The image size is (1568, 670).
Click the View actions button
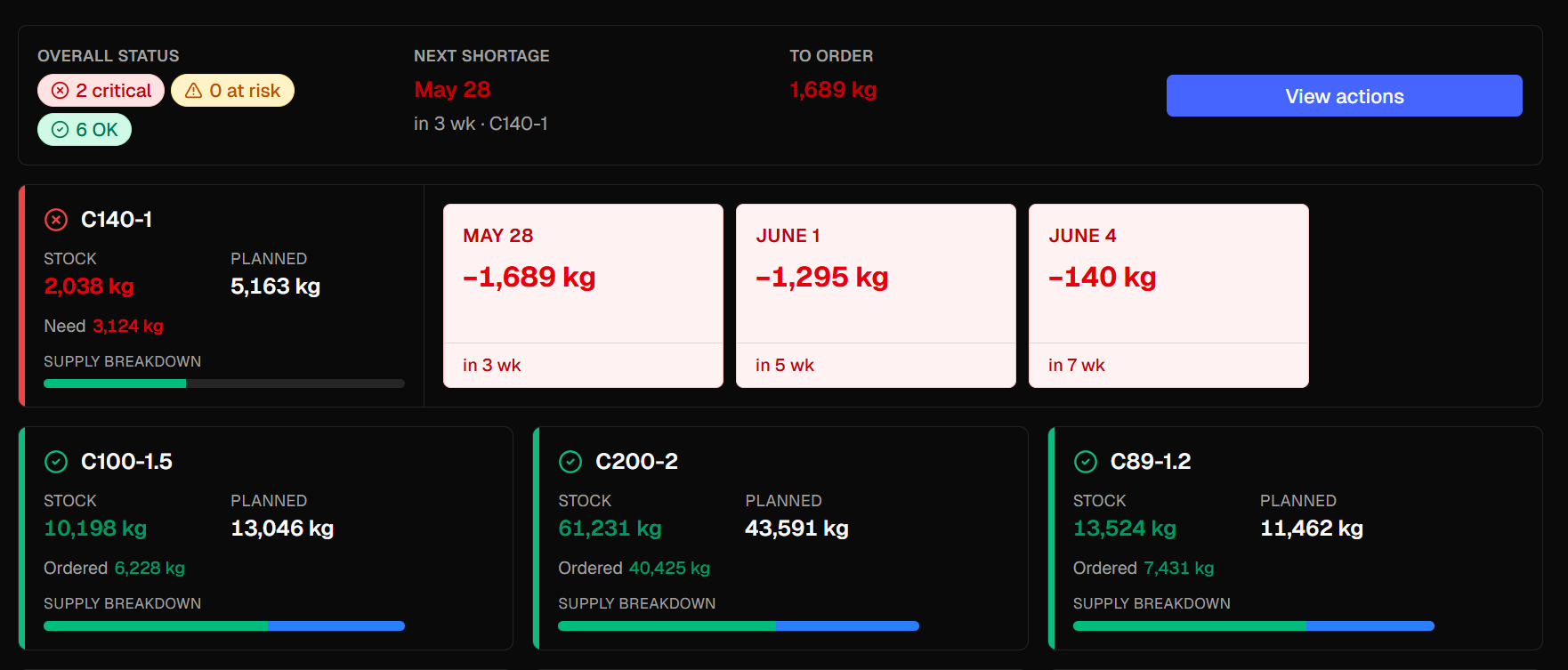point(1344,96)
